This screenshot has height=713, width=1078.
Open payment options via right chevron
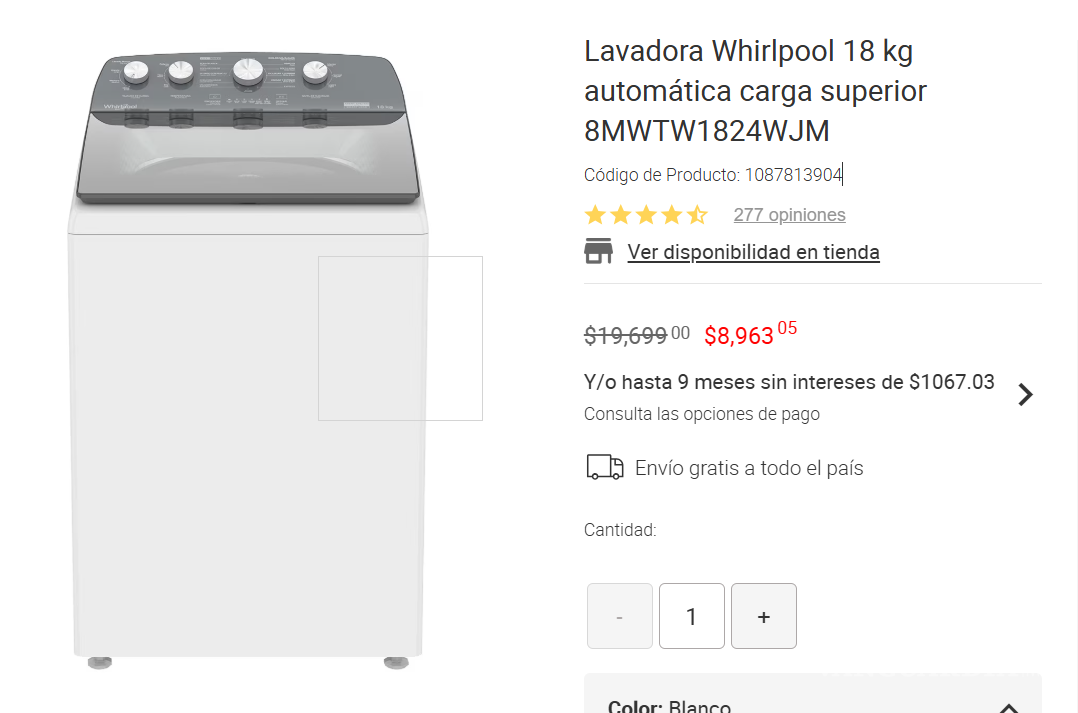(x=1025, y=394)
